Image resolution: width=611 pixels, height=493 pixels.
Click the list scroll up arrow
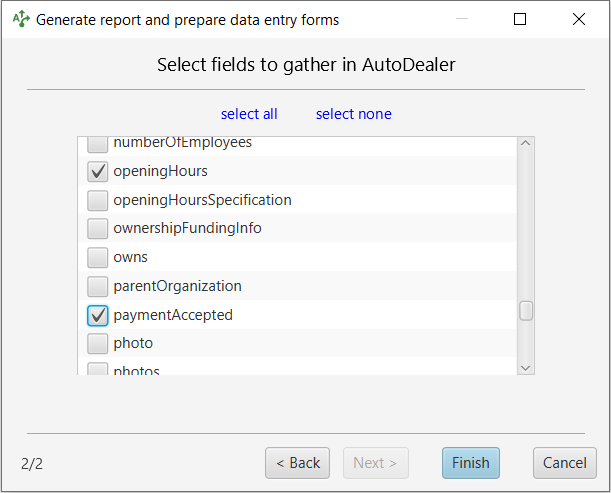pos(526,143)
